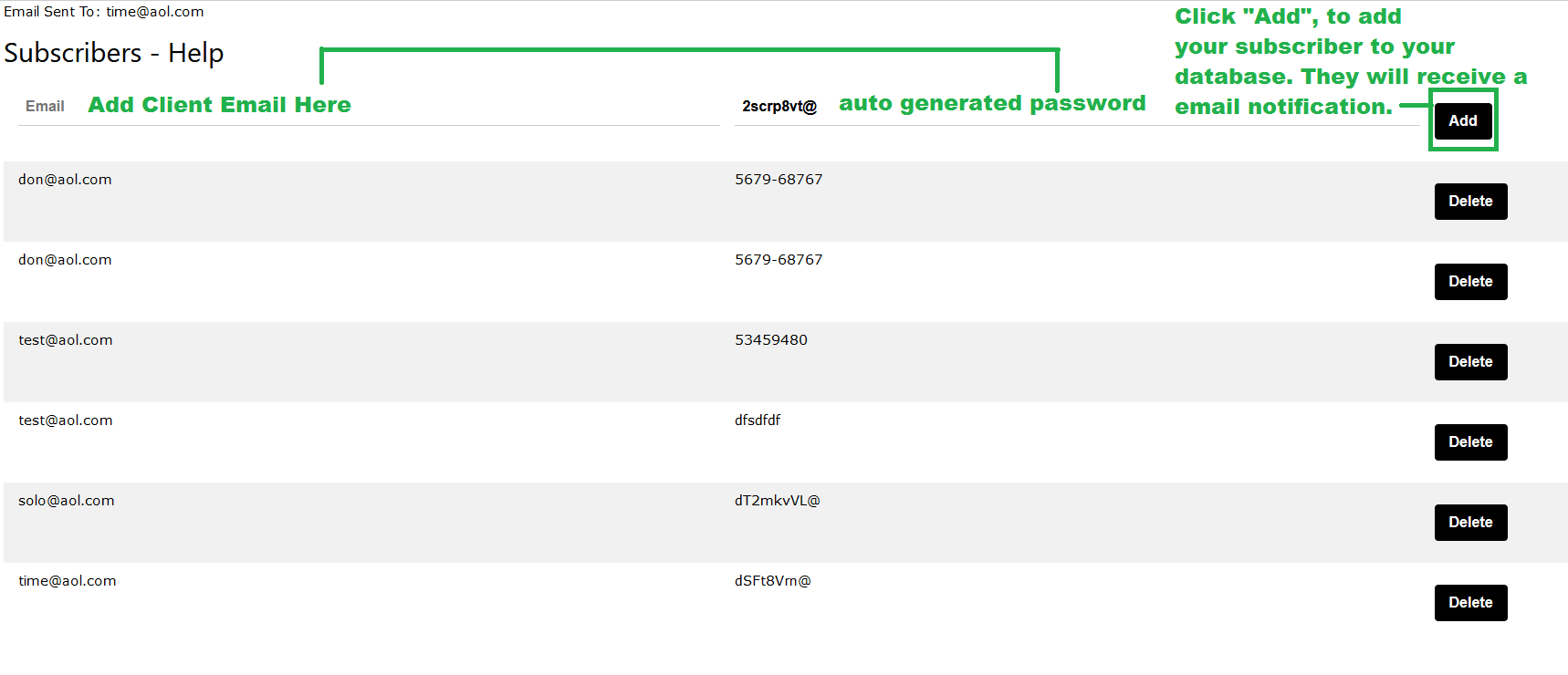Click the password value dfsdfdf

758,421
